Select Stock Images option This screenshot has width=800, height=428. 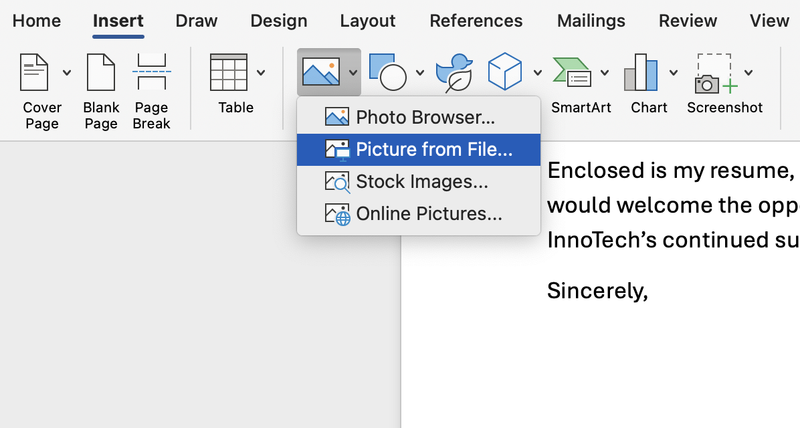[x=422, y=182]
